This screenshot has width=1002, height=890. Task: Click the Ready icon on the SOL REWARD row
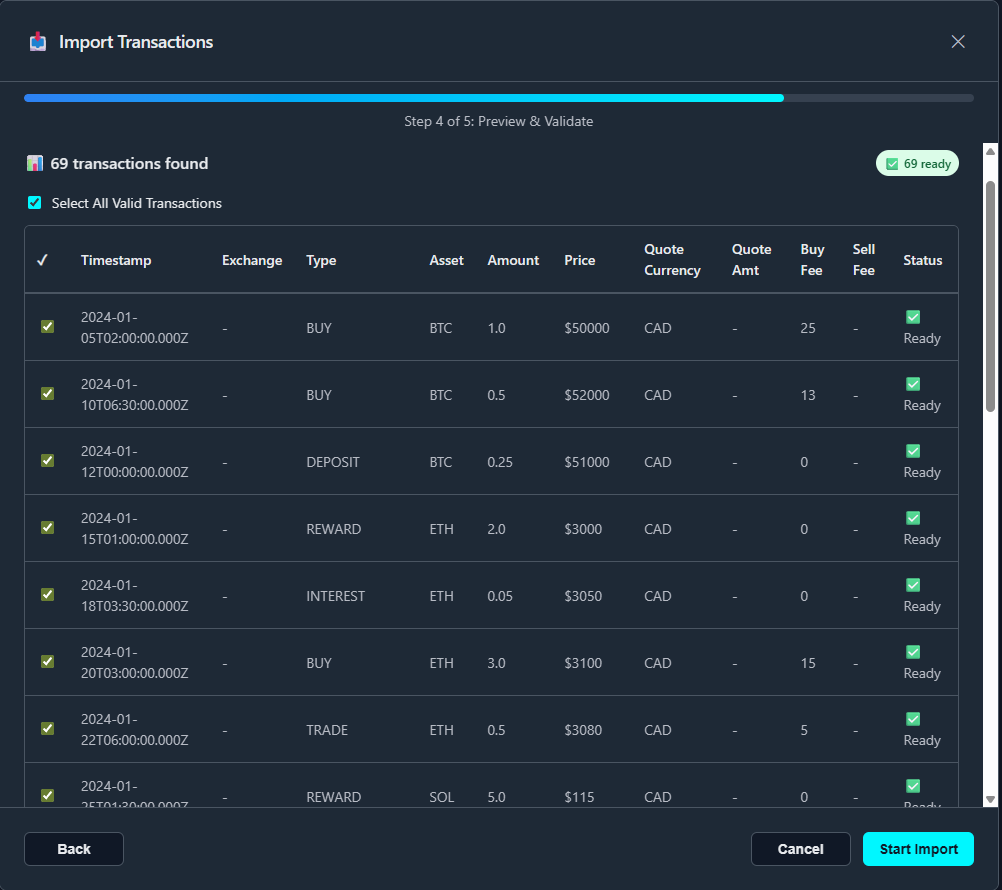coord(913,786)
